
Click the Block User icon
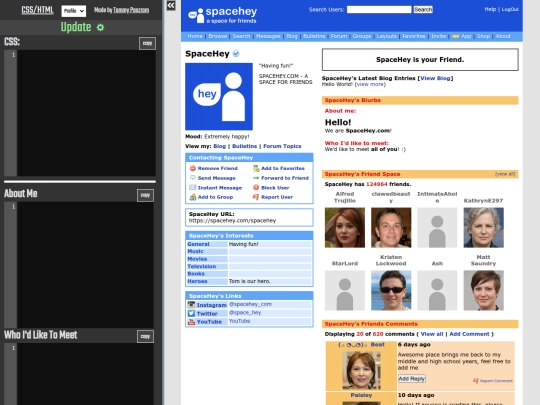[x=256, y=188]
